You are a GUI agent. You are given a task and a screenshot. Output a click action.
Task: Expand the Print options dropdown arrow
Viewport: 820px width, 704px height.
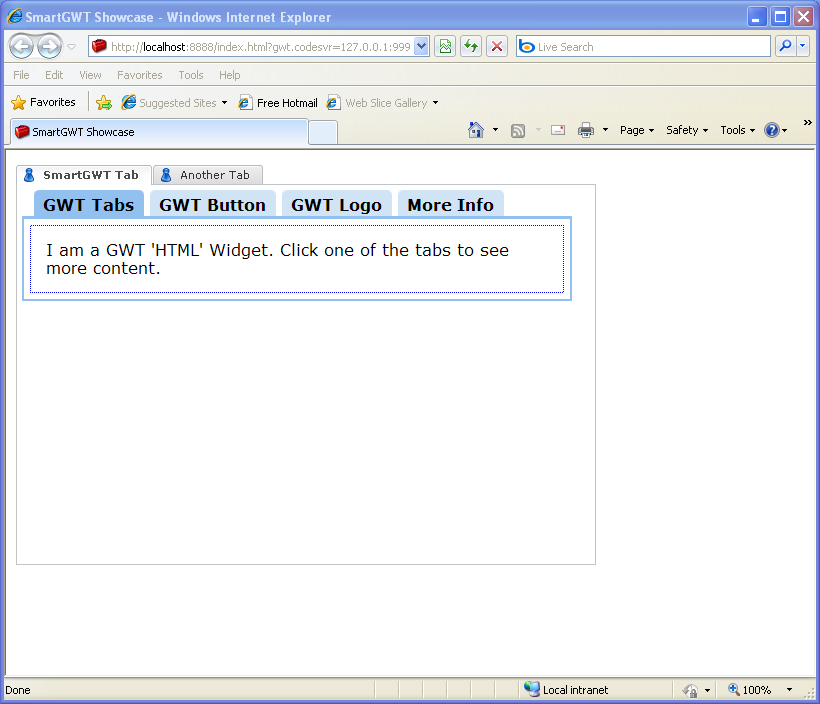(605, 130)
